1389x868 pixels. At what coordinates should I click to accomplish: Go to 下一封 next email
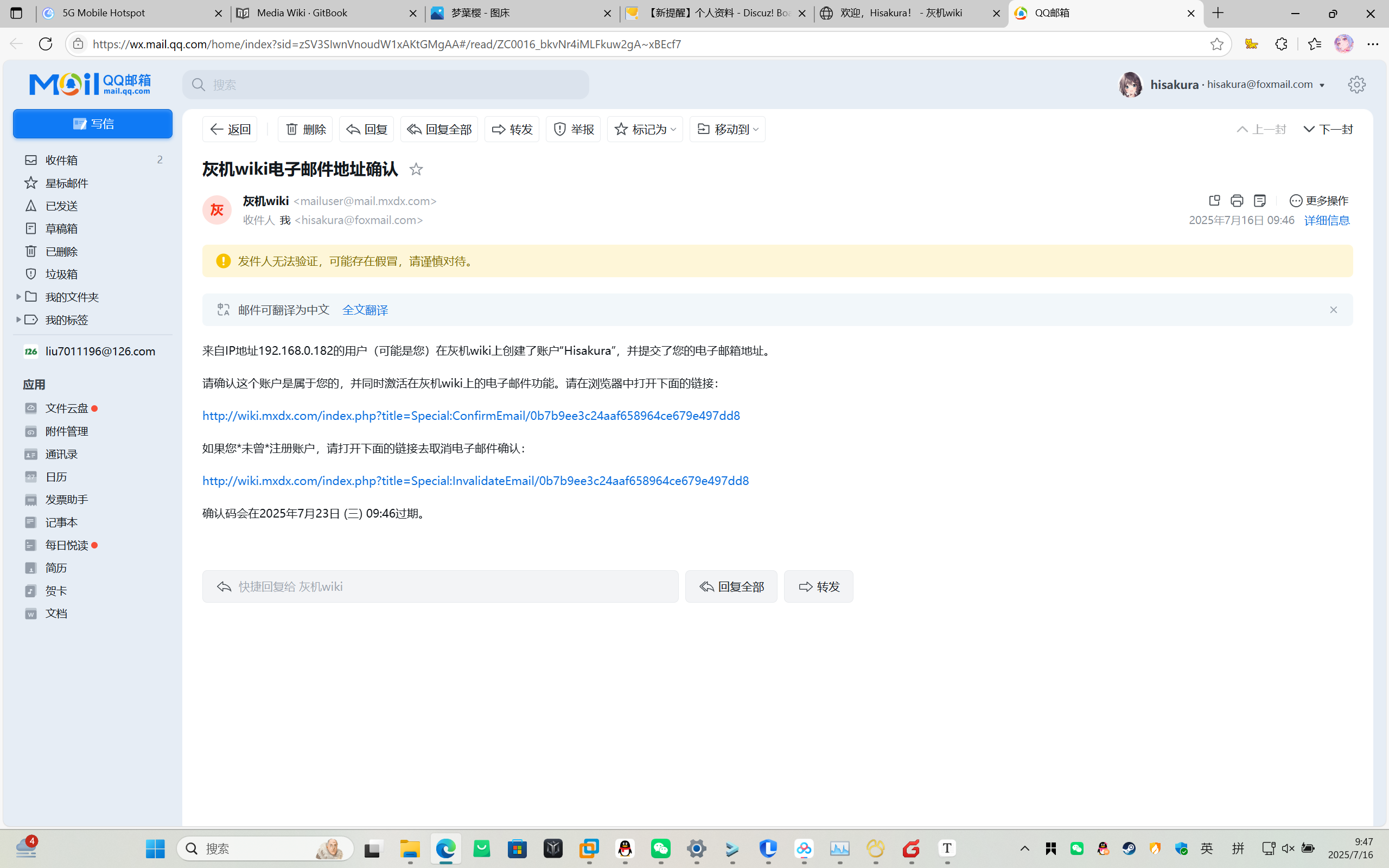click(x=1328, y=129)
